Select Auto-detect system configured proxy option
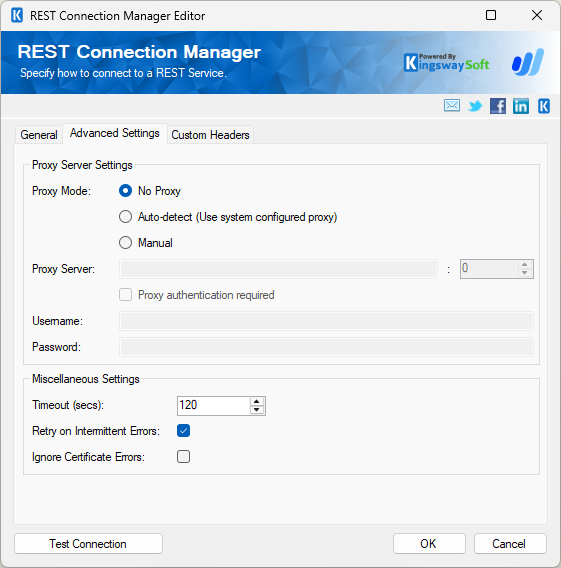The image size is (561, 568). tap(125, 217)
